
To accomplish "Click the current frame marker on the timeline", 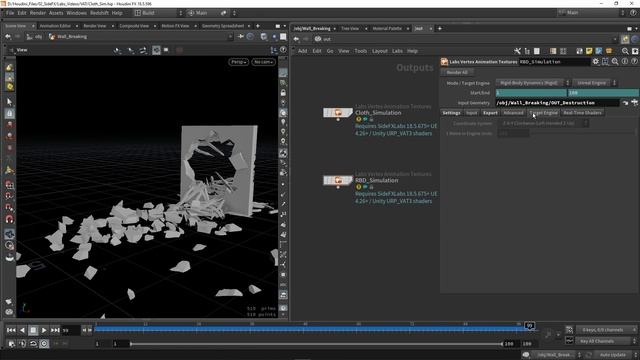I will pos(529,325).
